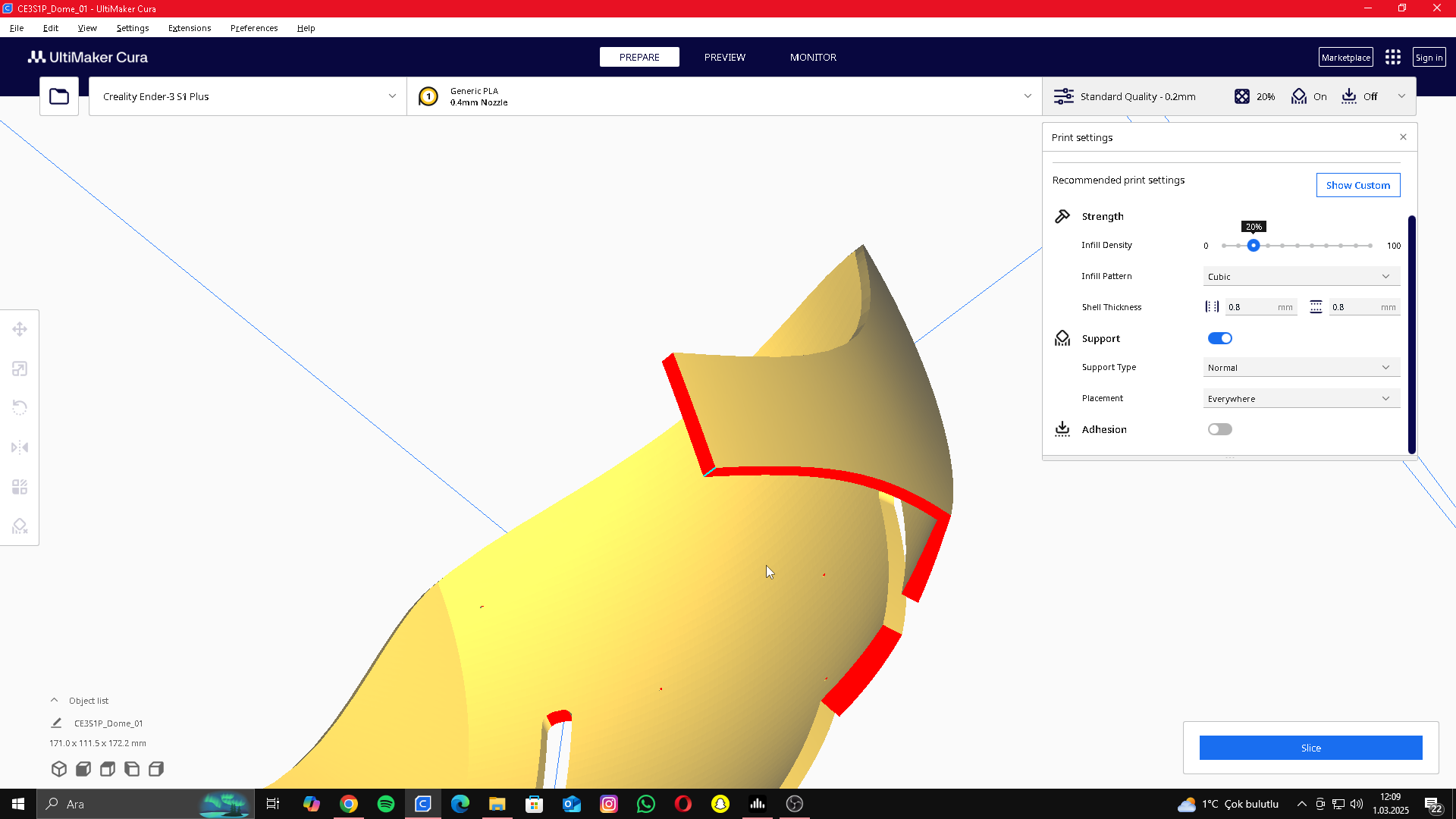Viewport: 1456px width, 819px height.
Task: Click the Show Custom button
Action: 1357,185
